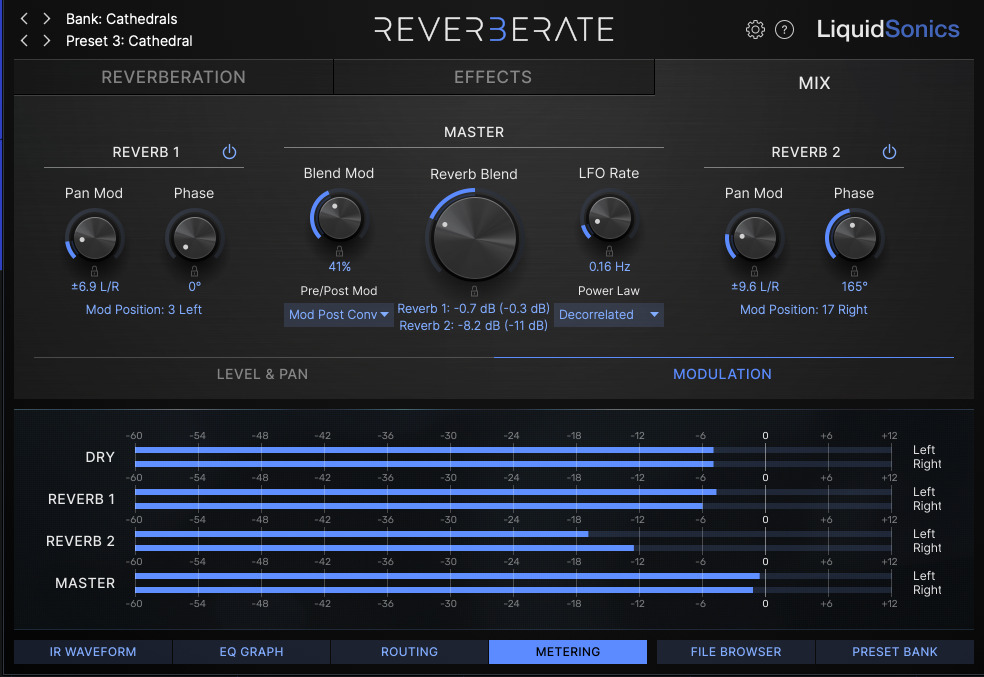This screenshot has height=677, width=984.
Task: Show the IR WAVEFORM view
Action: (93, 652)
